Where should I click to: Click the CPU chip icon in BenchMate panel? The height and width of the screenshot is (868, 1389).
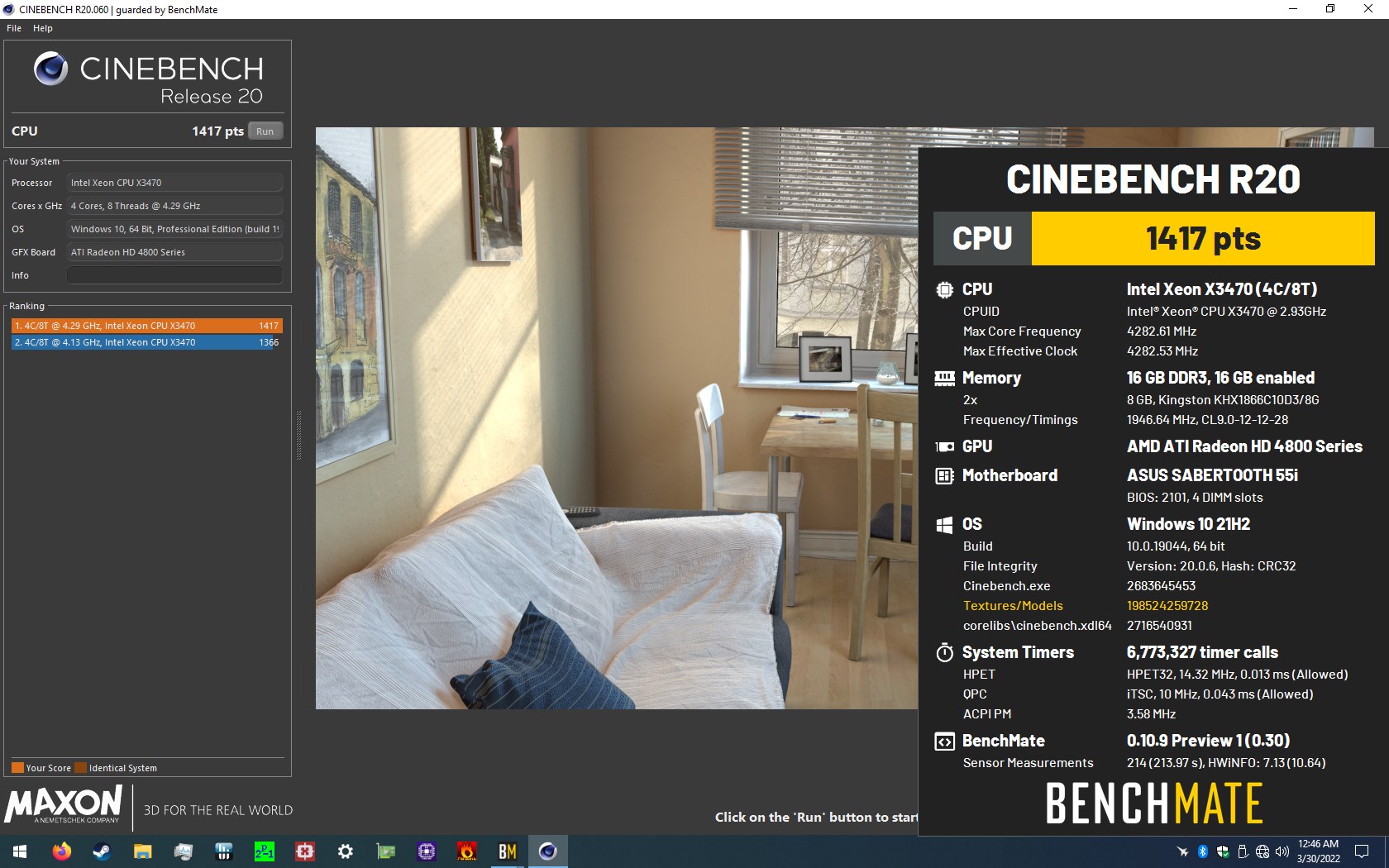pos(944,289)
